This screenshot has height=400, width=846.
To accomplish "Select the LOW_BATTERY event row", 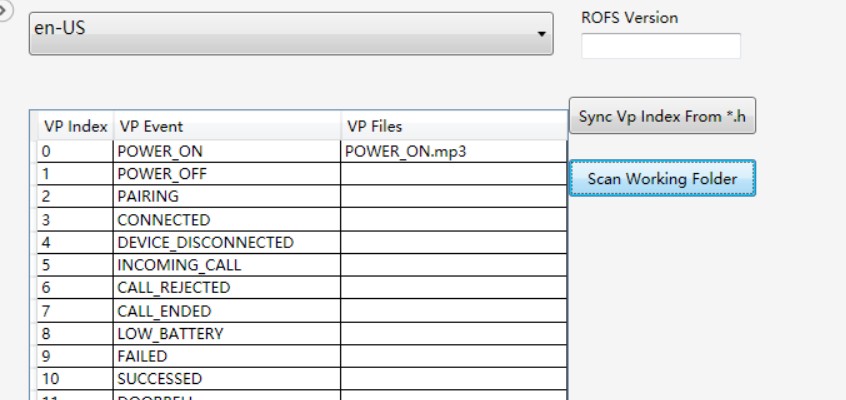I will pos(226,334).
